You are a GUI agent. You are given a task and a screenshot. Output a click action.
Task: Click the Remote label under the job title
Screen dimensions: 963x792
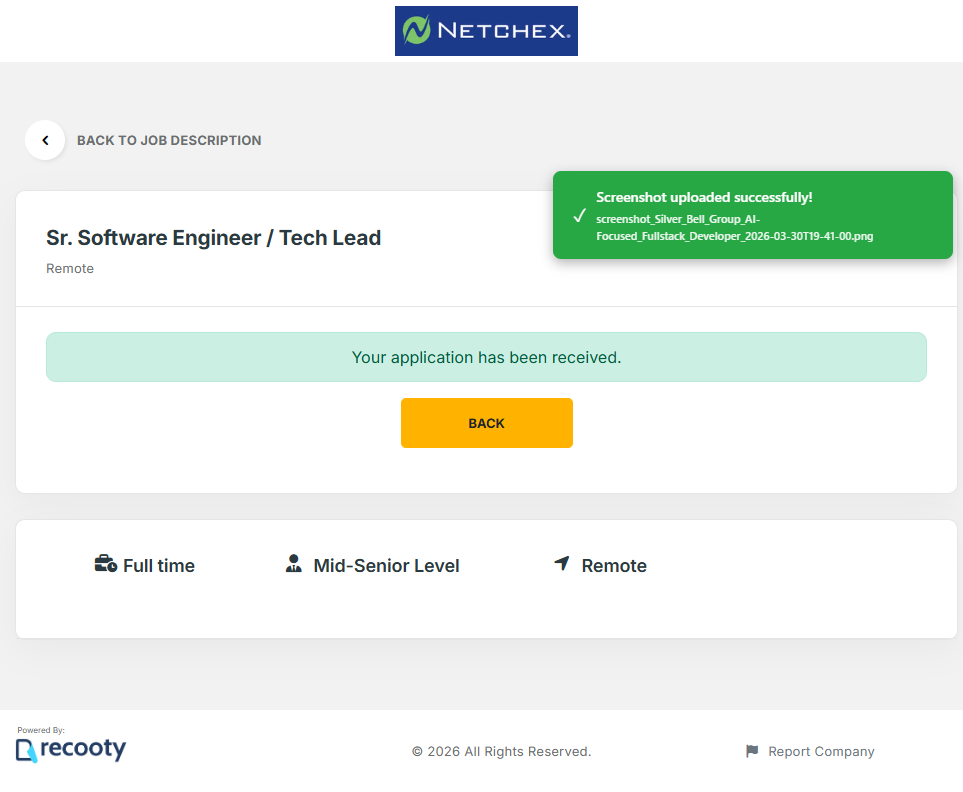pos(70,269)
